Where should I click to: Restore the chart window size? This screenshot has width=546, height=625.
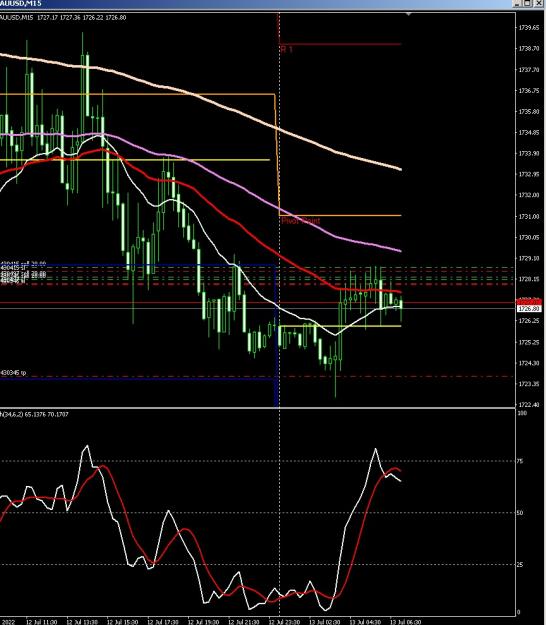click(x=527, y=3)
